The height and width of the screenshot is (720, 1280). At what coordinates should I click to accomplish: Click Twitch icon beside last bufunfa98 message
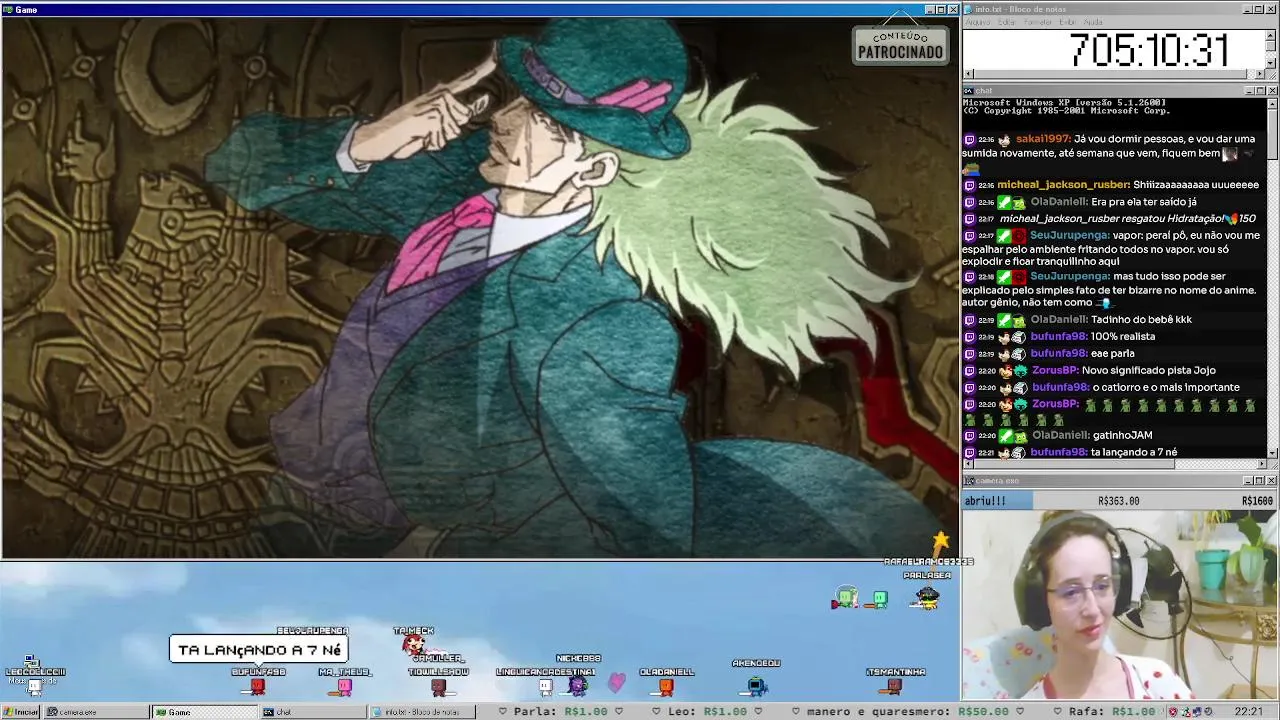pyautogui.click(x=969, y=453)
